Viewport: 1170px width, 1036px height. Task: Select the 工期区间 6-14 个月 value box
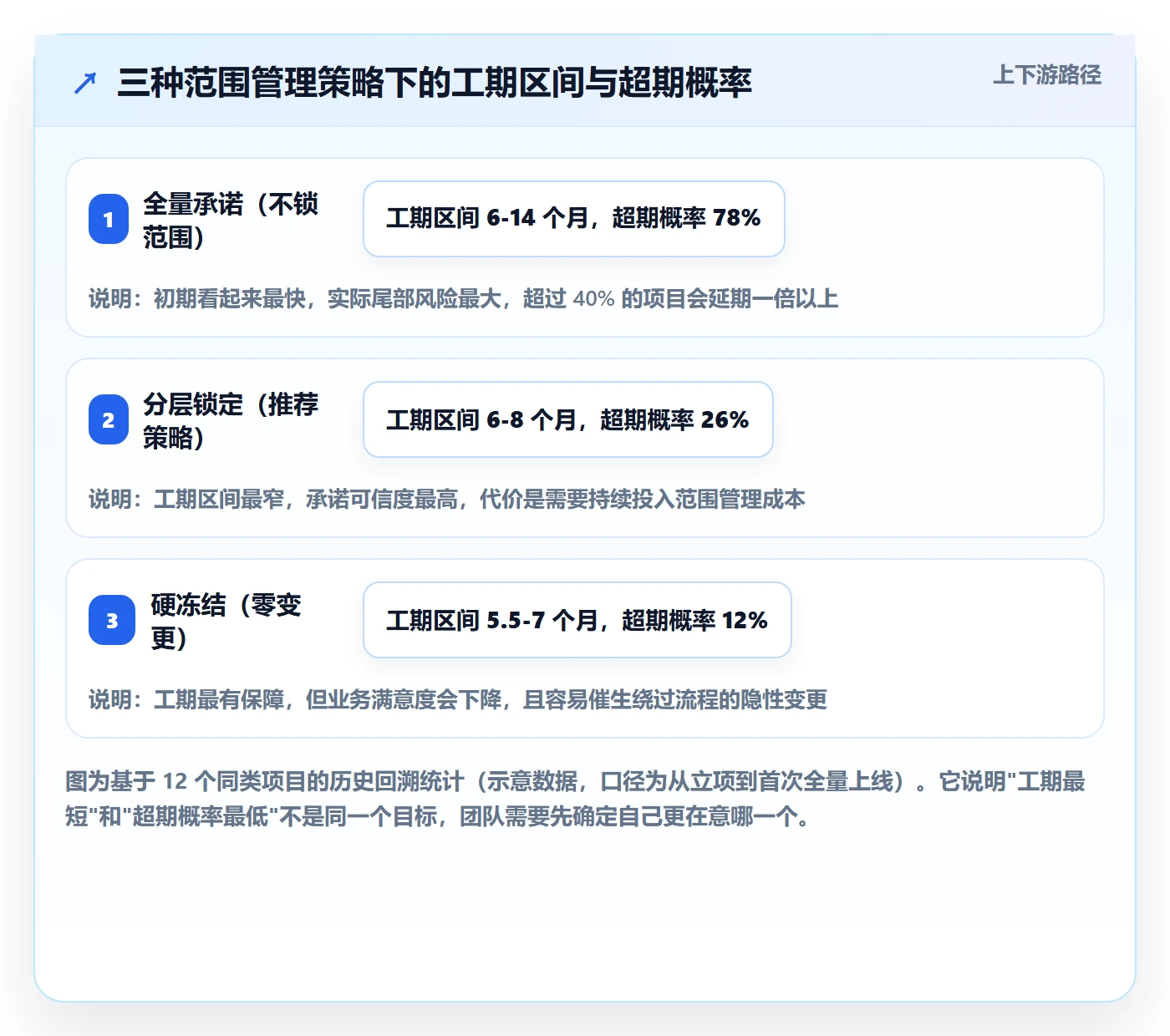574,219
